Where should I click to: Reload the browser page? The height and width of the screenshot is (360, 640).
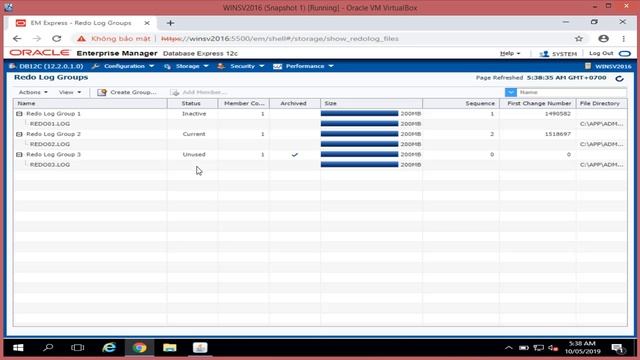(x=56, y=38)
